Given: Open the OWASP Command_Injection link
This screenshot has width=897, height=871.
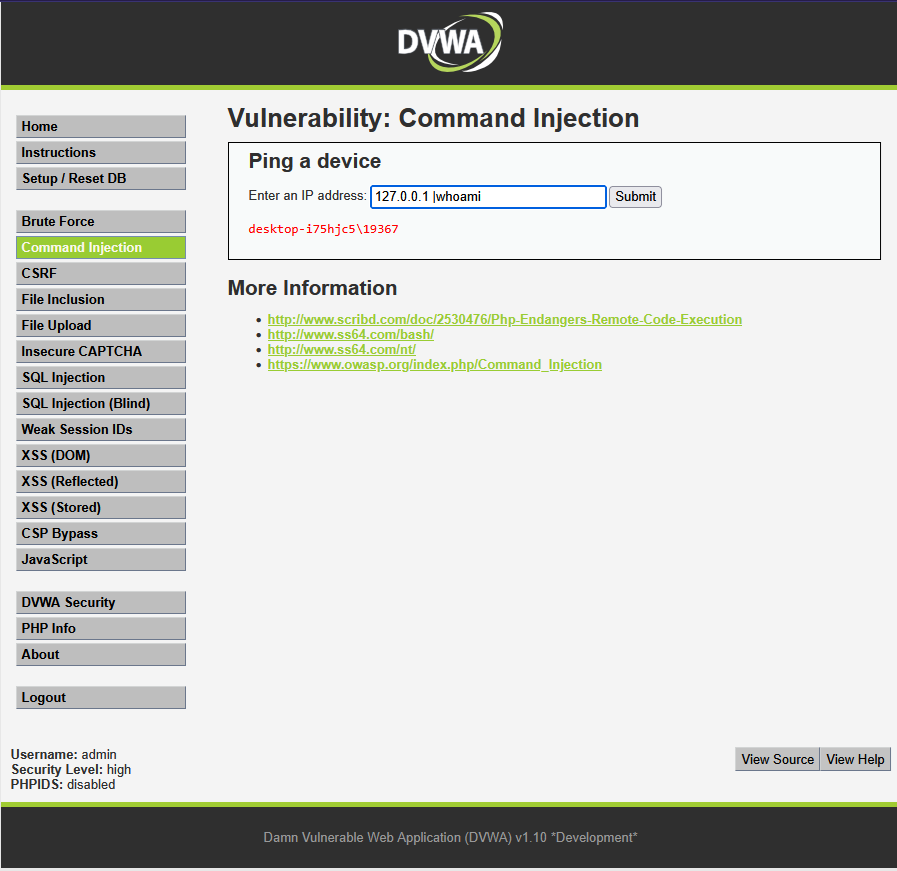Looking at the screenshot, I should [x=435, y=364].
